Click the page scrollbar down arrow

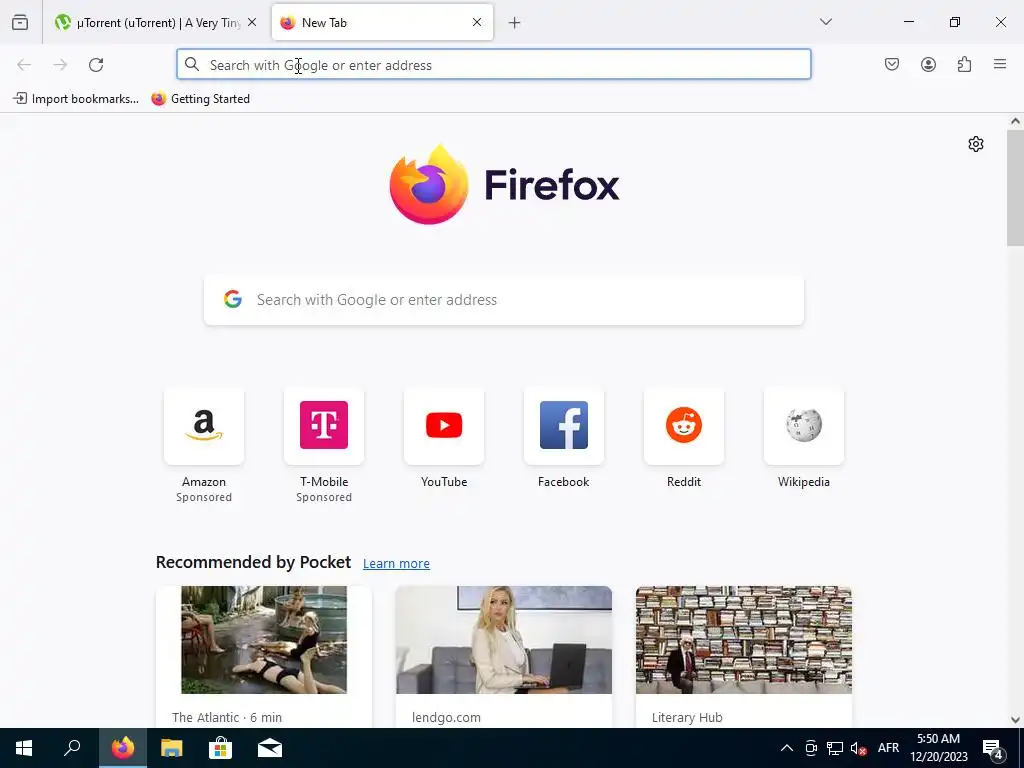(1015, 720)
